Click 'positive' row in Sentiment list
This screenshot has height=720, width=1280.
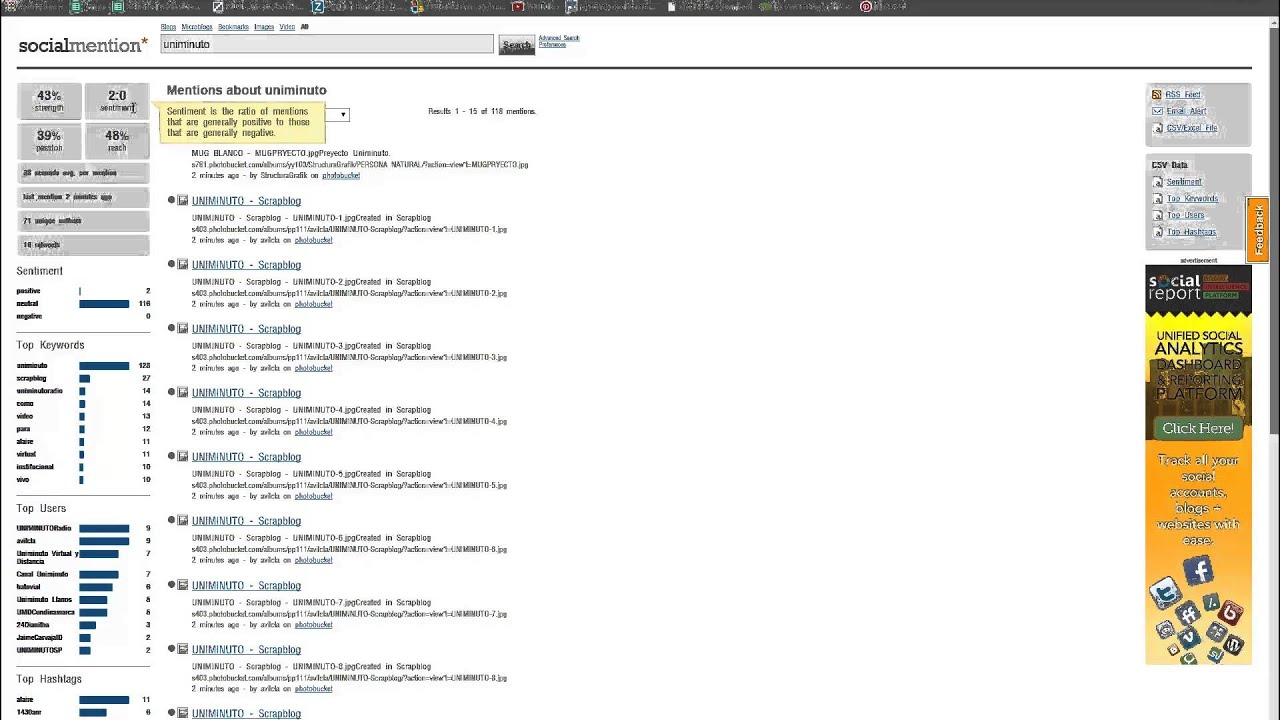83,291
